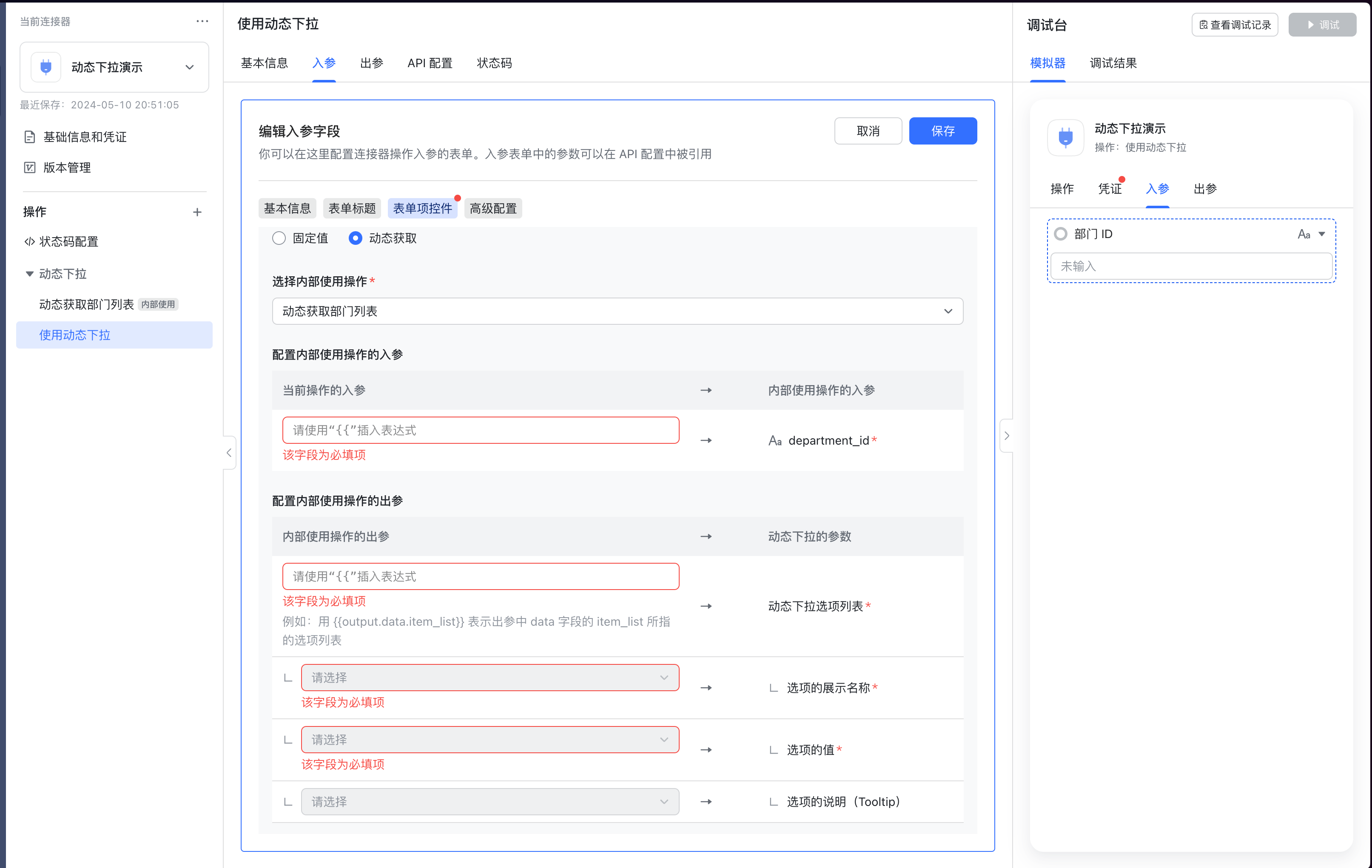This screenshot has height=868, width=1372.
Task: Click the 版本管理 checkbox-style icon
Action: [x=30, y=168]
